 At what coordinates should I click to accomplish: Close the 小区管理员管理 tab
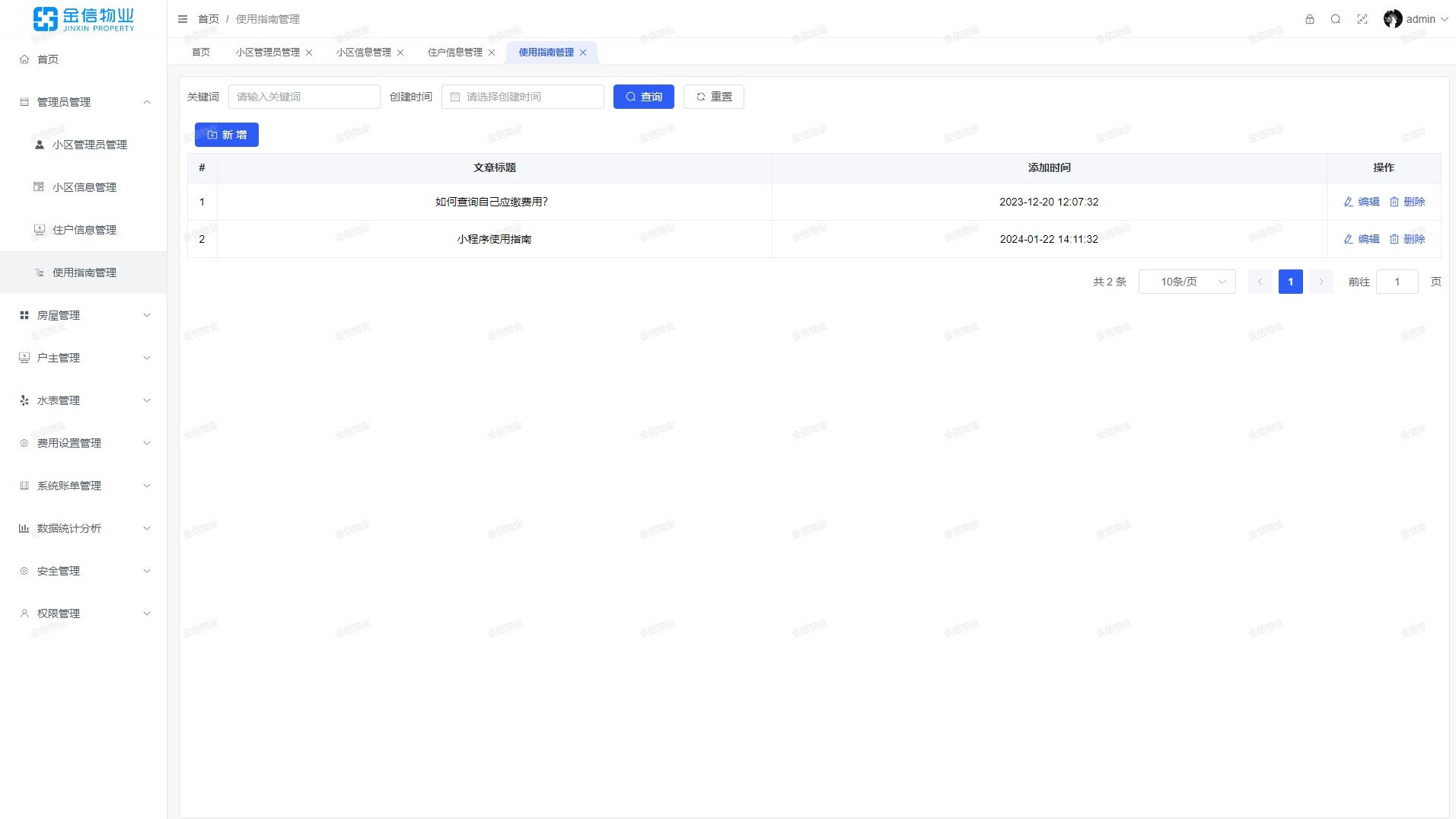pos(309,53)
